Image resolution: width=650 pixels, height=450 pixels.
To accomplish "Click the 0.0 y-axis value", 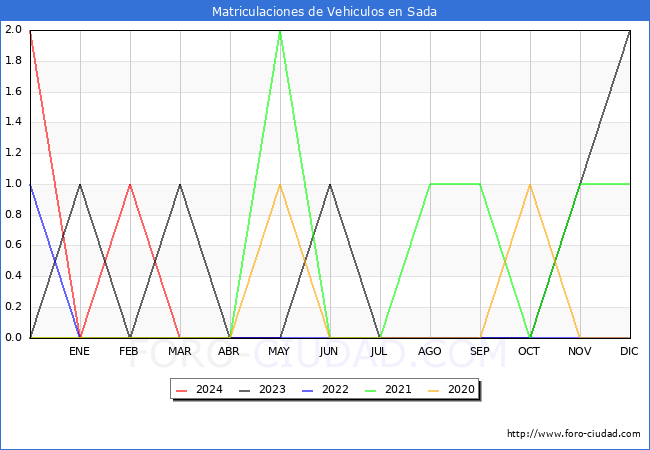I will (13, 337).
